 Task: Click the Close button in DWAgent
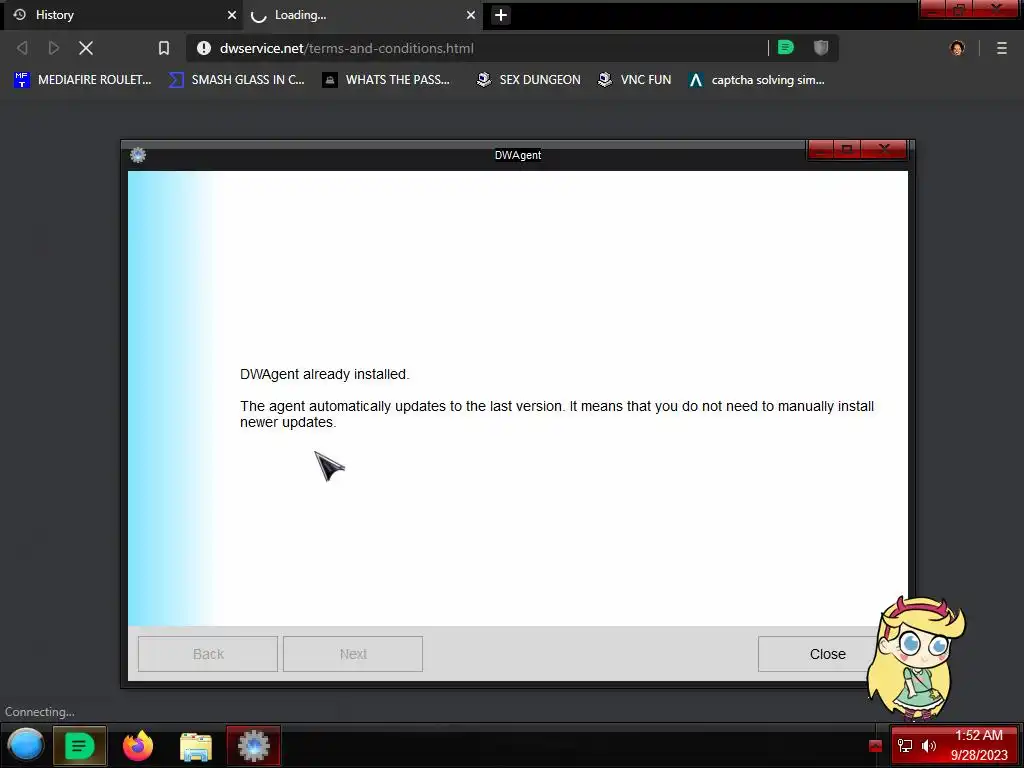827,654
